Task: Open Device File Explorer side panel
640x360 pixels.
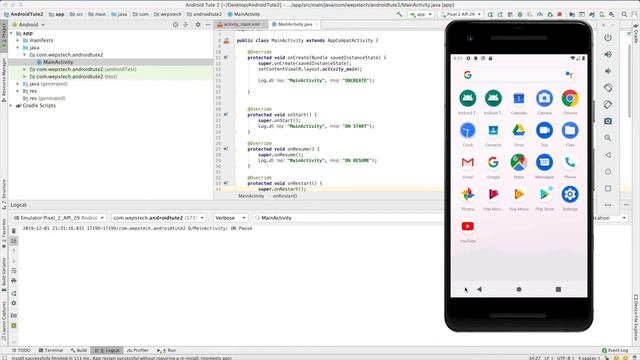Action: point(636,318)
